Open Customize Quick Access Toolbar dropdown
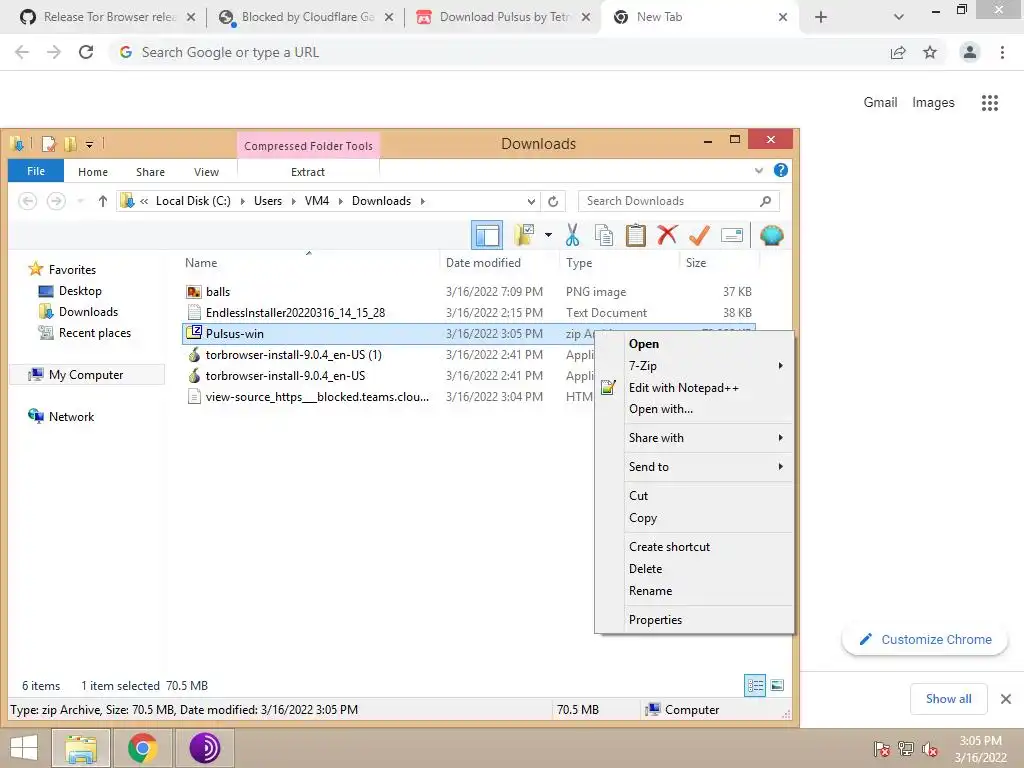 89,144
